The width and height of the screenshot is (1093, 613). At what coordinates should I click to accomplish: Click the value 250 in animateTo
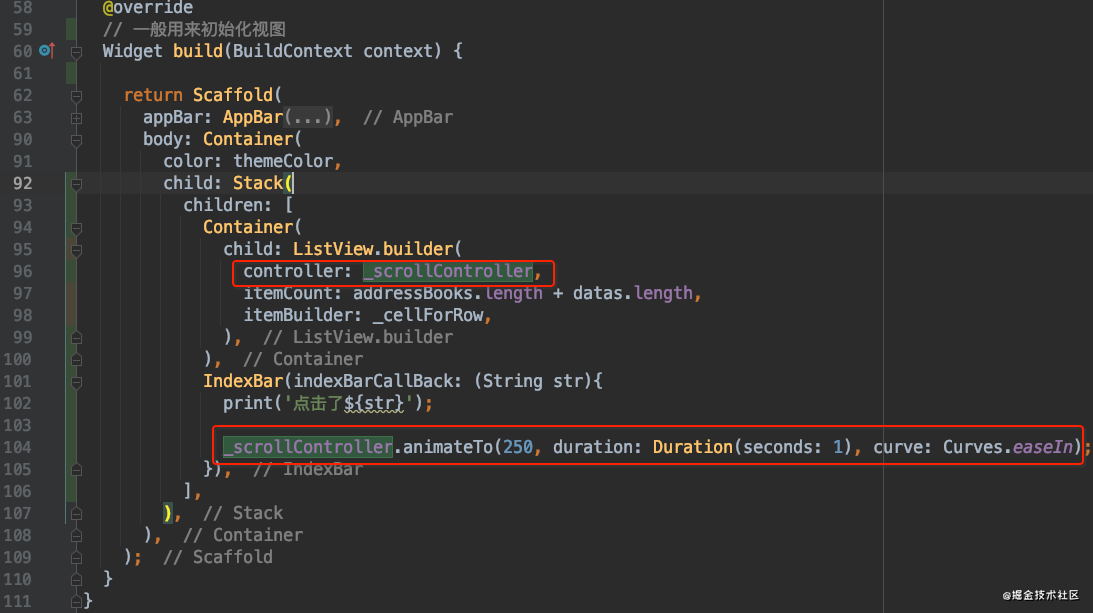coord(518,447)
